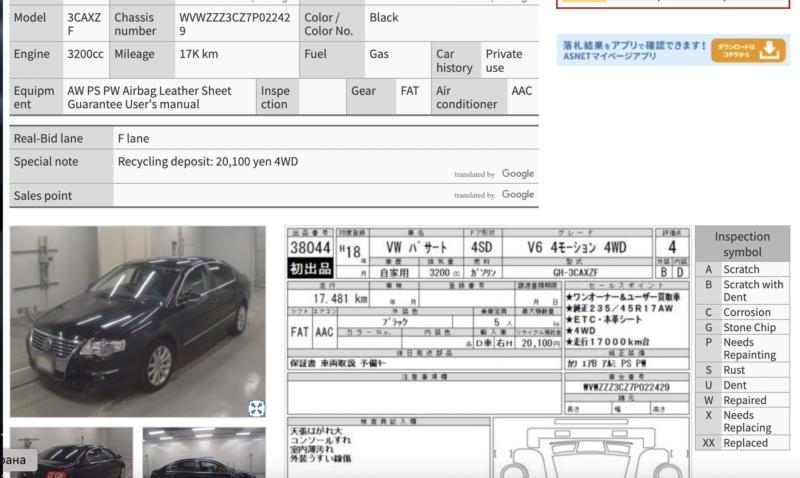This screenshot has height=478, width=800.
Task: Select the side view car thumbnail
Action: [204, 453]
